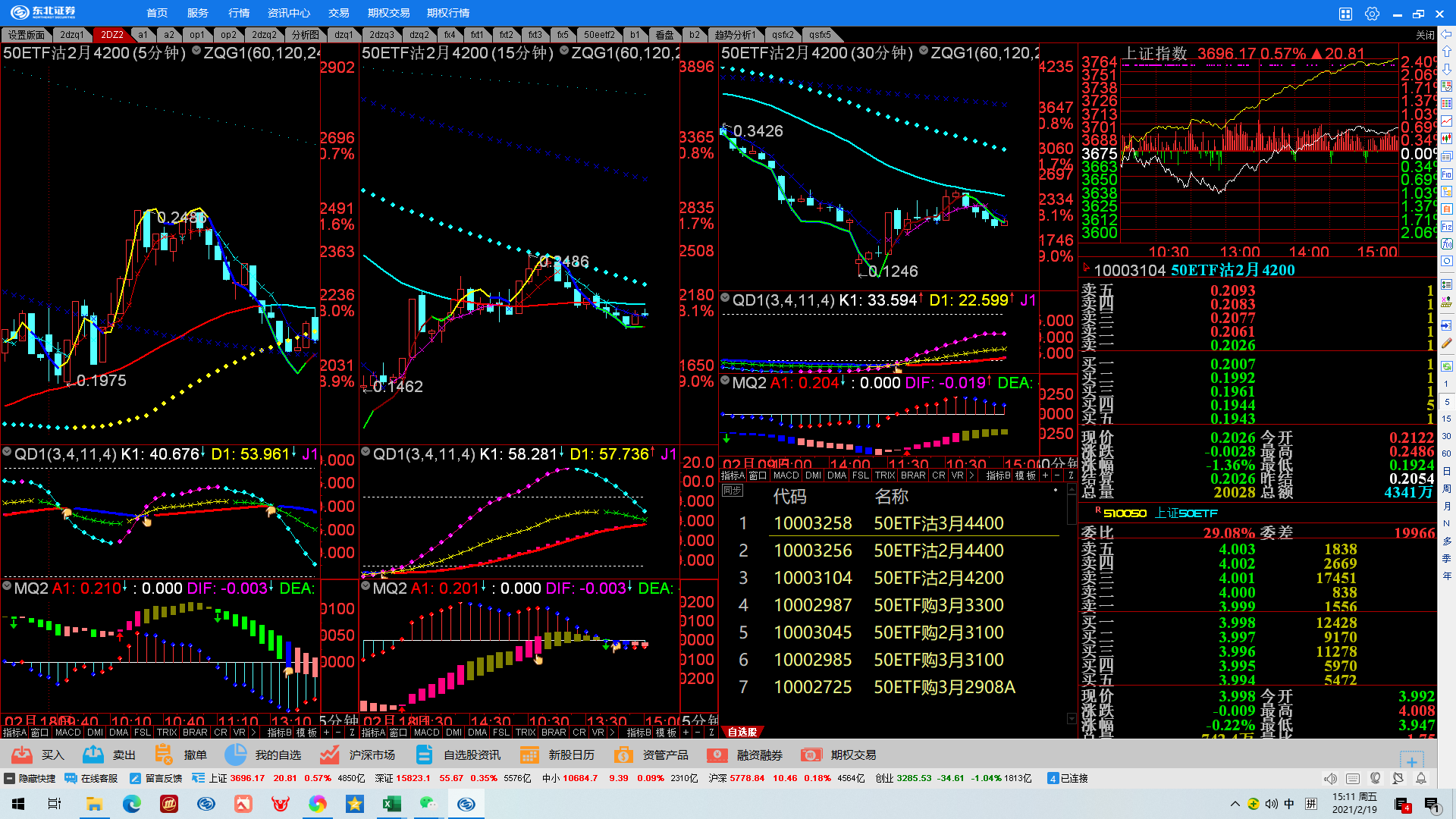Open 撤单 cancel order icon
Image resolution: width=1456 pixels, height=819 pixels.
[163, 755]
